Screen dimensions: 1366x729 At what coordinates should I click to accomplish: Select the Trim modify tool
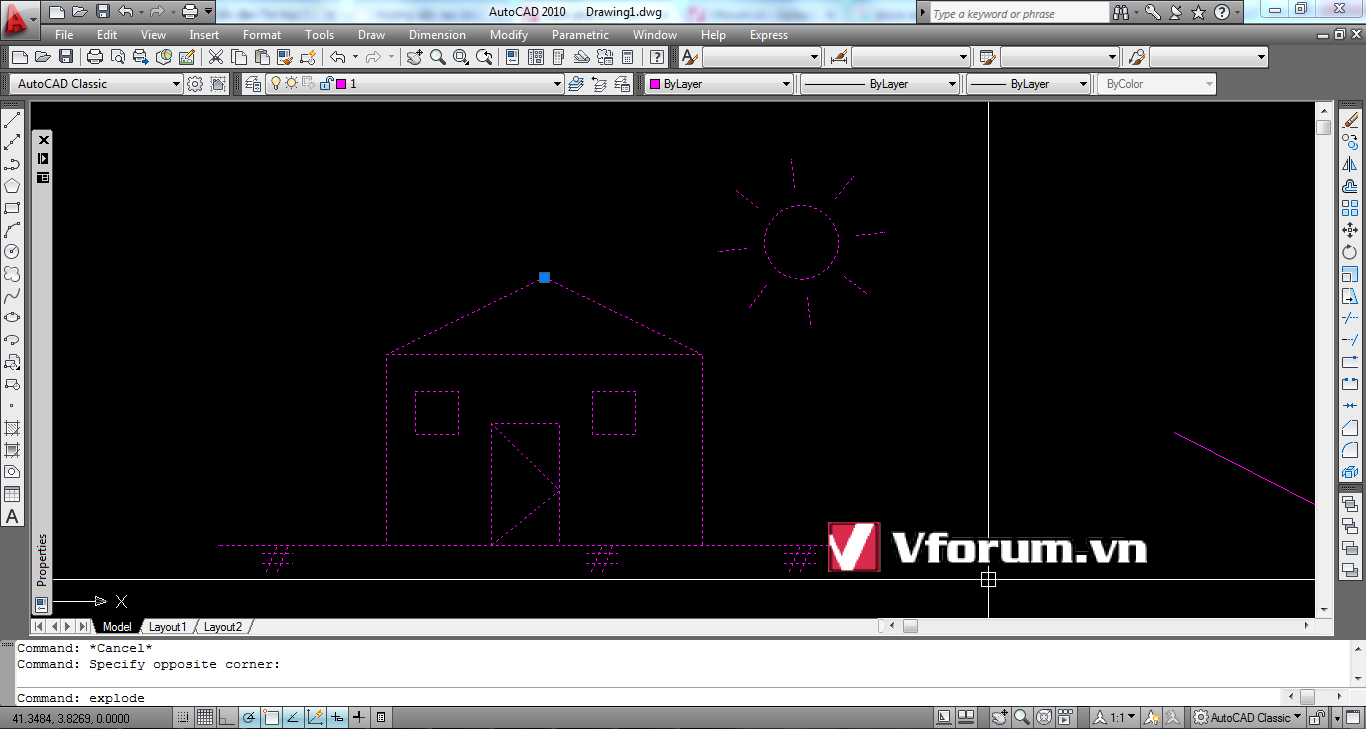coord(1350,318)
